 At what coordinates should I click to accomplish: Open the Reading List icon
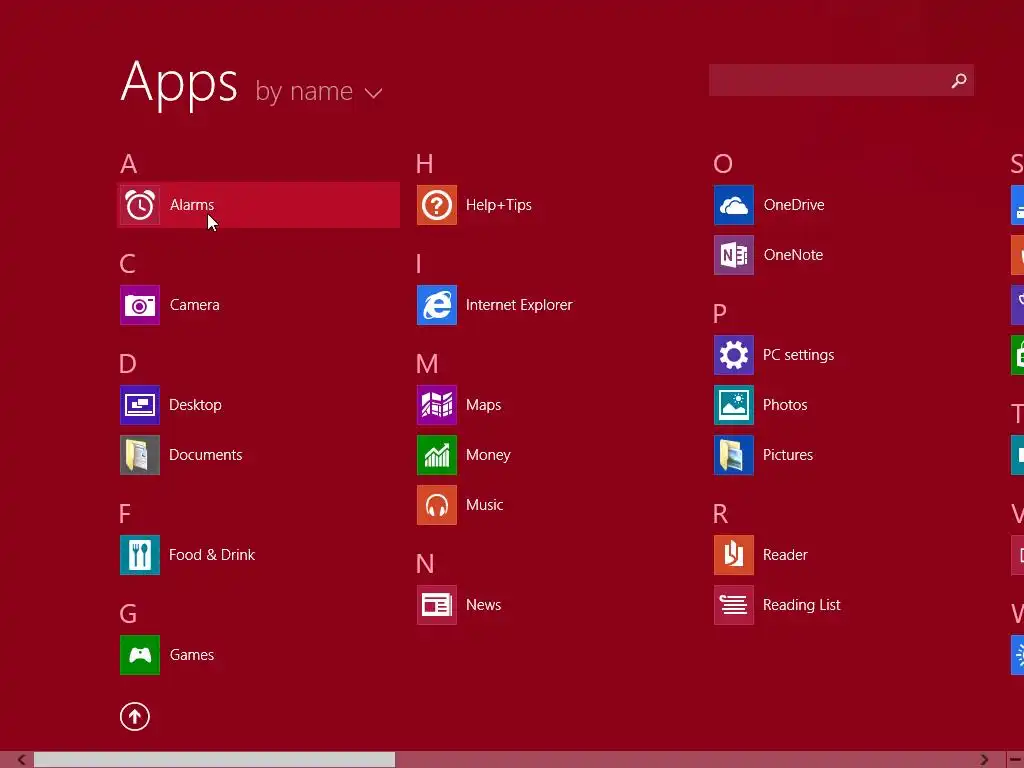[734, 605]
